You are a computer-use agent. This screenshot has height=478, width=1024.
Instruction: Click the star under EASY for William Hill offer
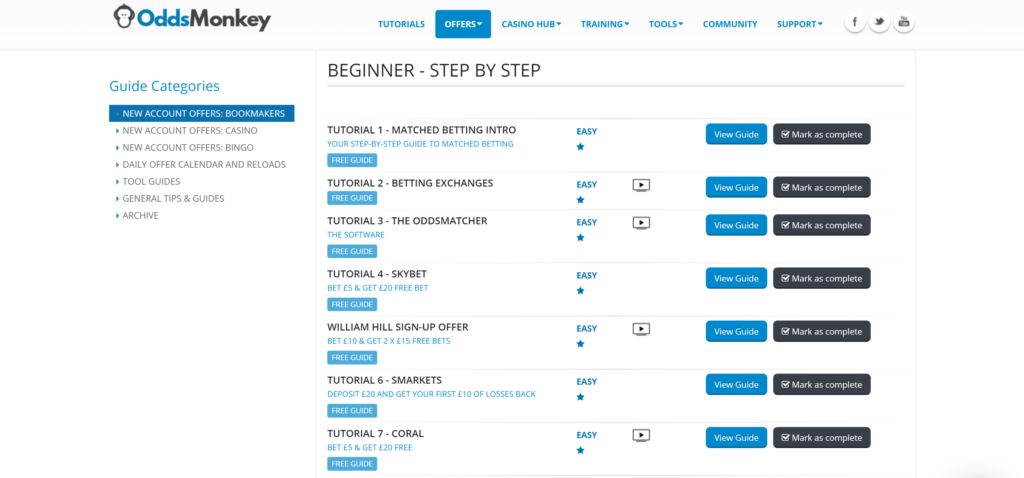pyautogui.click(x=580, y=344)
